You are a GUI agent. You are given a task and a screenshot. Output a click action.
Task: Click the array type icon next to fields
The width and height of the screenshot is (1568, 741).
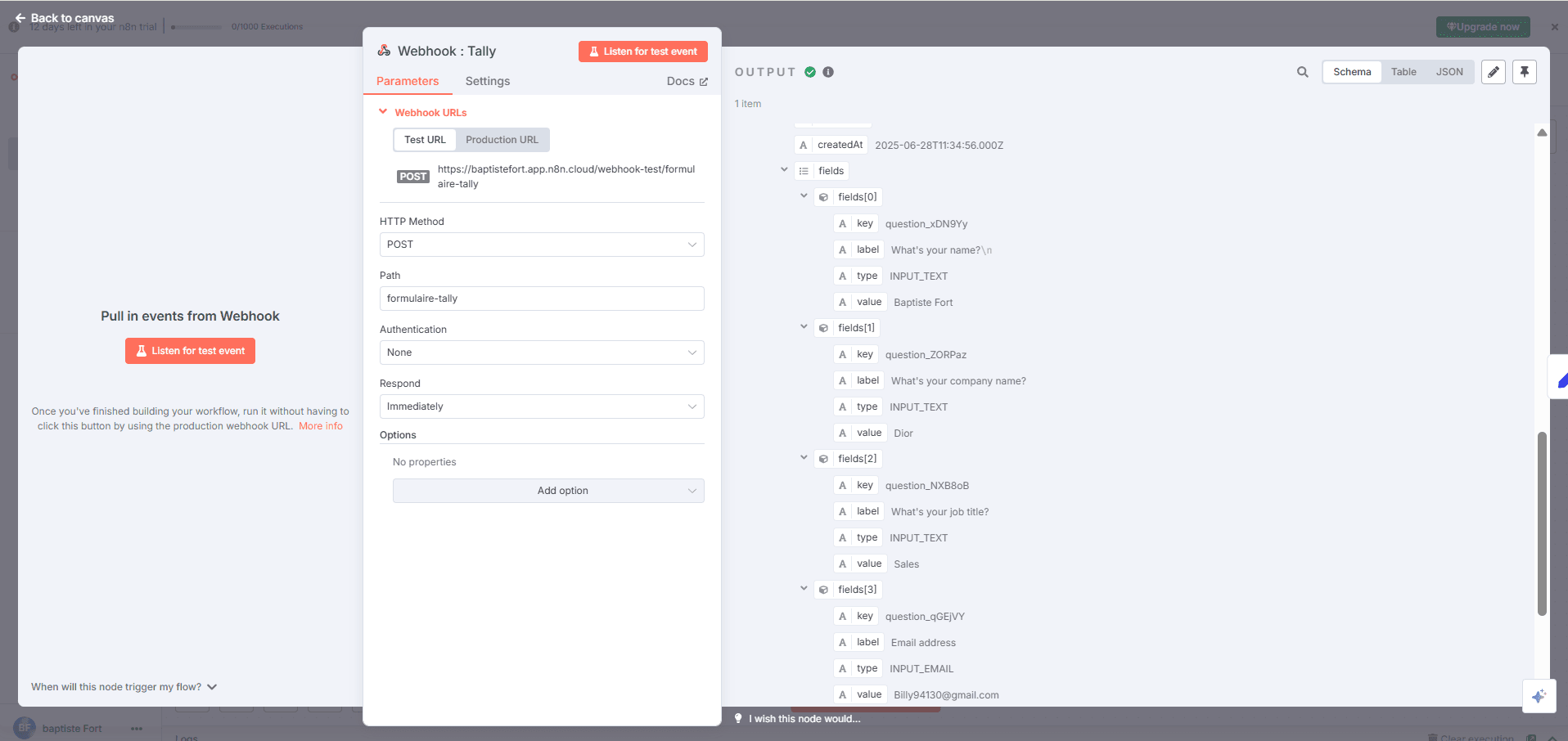pyautogui.click(x=804, y=171)
